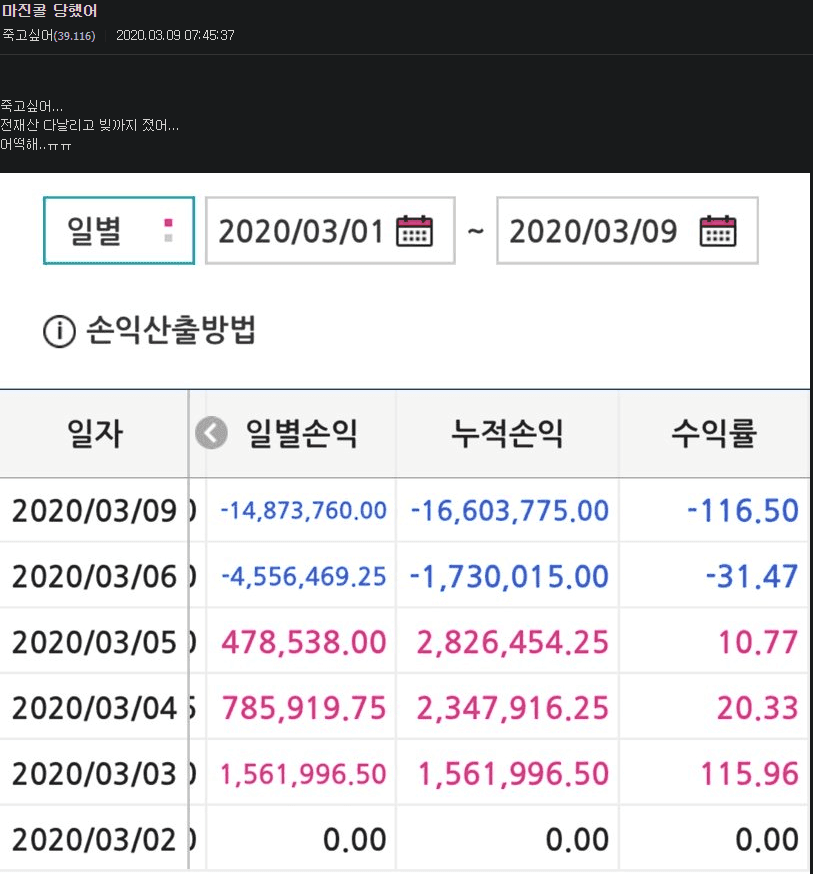Click the author name 죽고싶어(39.116)
813x874 pixels.
pos(48,35)
